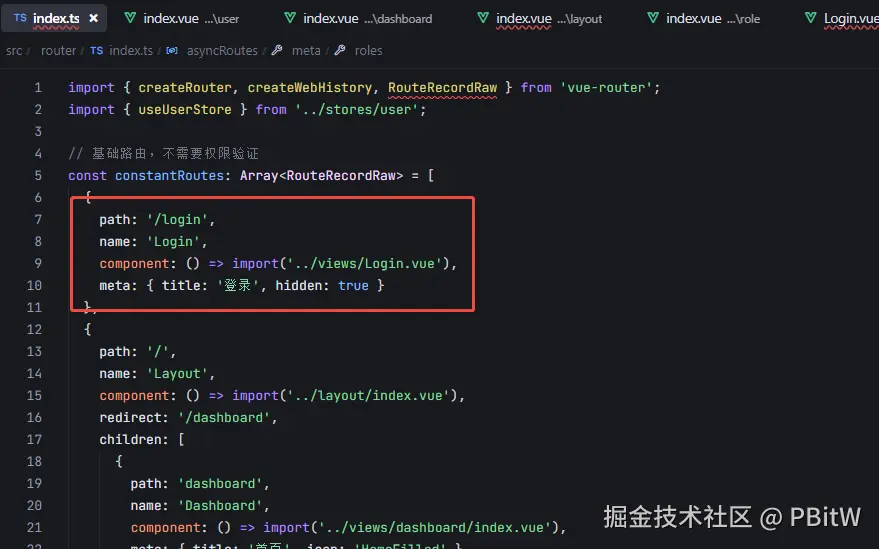Click Vue icon on dashboard index.vue tab
The width and height of the screenshot is (879, 549).
point(290,18)
